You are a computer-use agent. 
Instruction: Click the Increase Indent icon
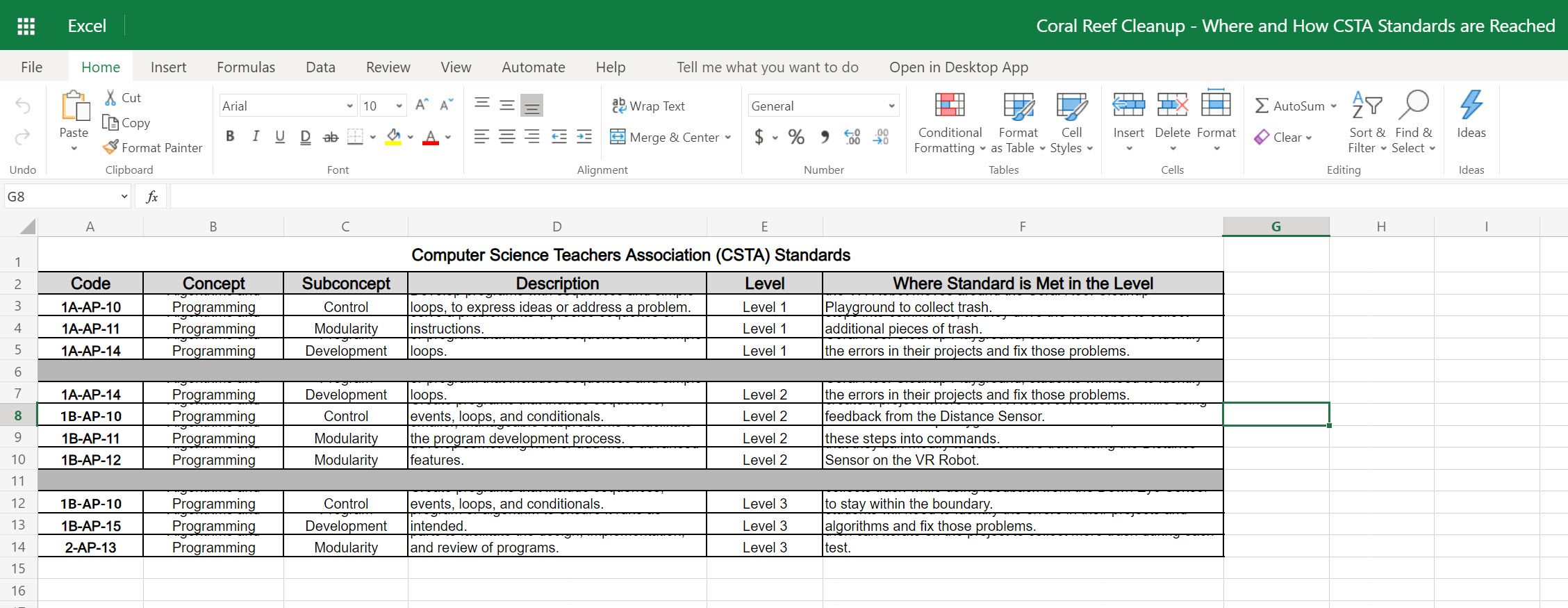584,137
